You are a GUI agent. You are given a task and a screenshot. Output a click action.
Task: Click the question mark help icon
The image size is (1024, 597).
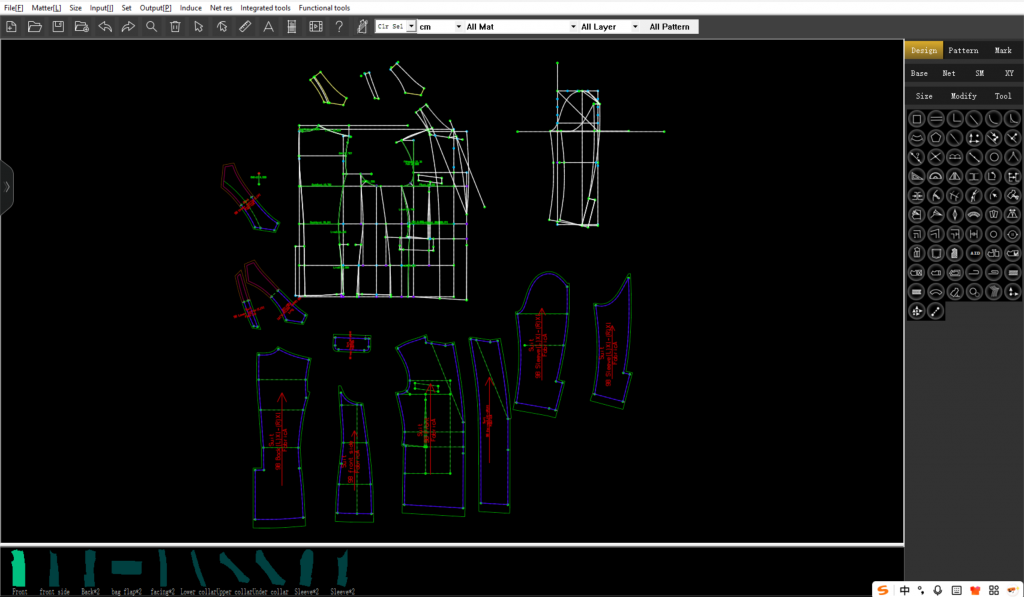(x=339, y=27)
